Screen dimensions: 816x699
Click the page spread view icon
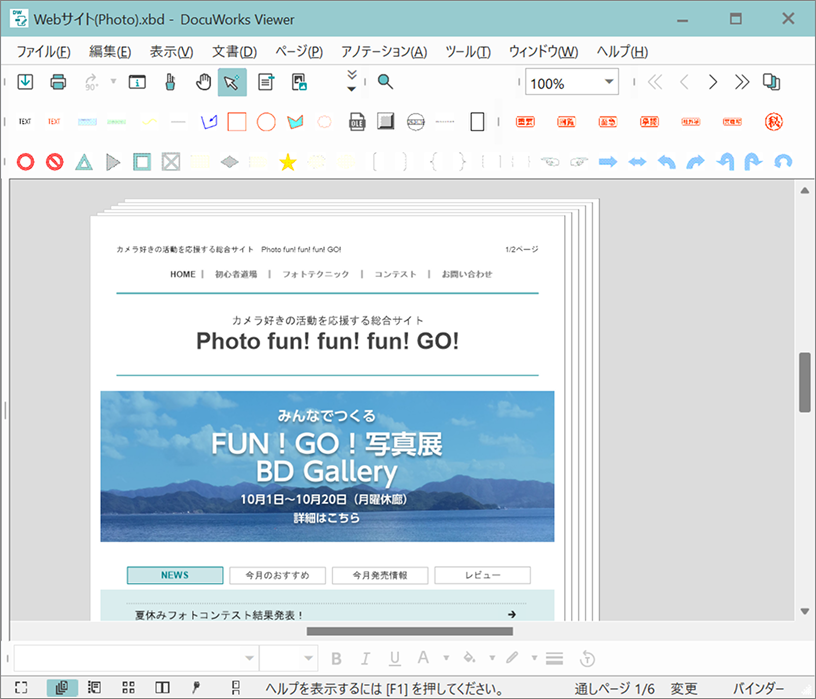coord(771,82)
